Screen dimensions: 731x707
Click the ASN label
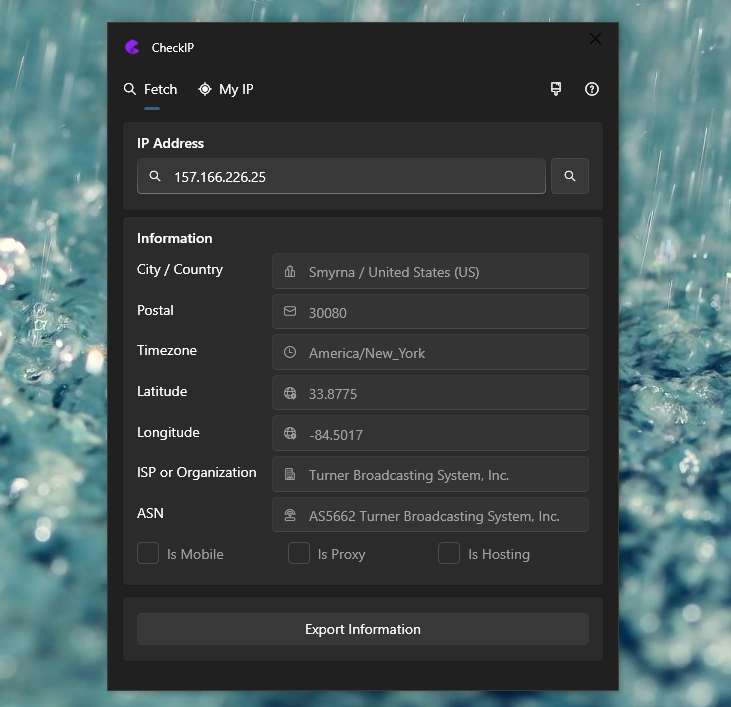click(150, 513)
